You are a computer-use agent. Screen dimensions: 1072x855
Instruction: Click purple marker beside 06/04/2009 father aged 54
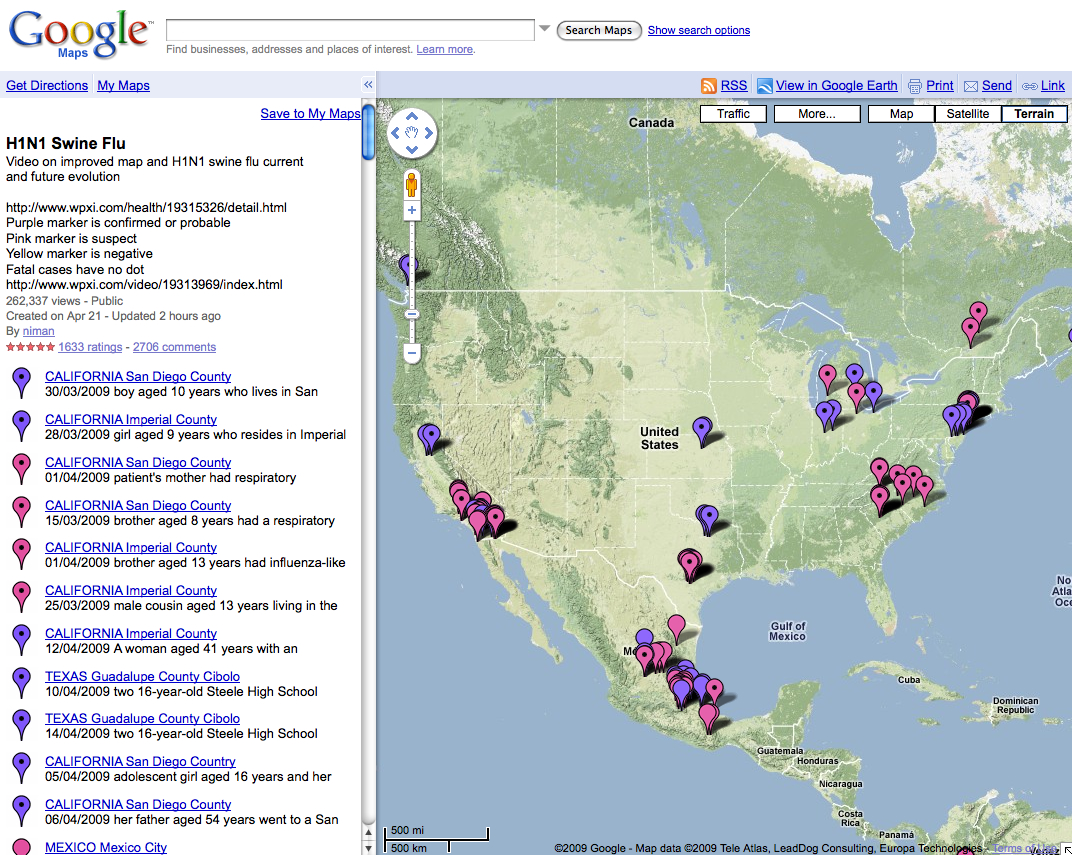[22, 811]
